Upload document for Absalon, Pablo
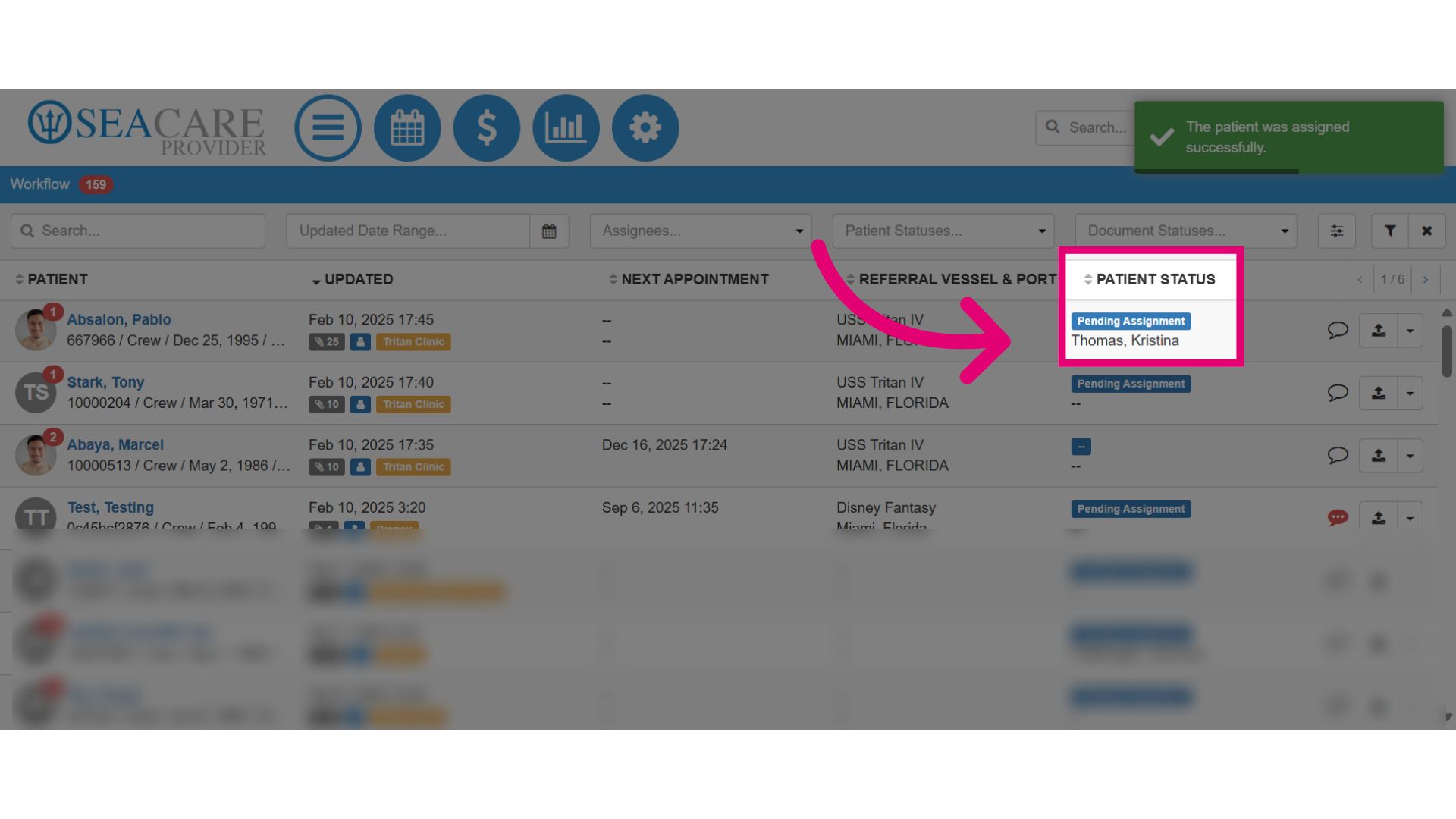The height and width of the screenshot is (819, 1456). coord(1379,331)
